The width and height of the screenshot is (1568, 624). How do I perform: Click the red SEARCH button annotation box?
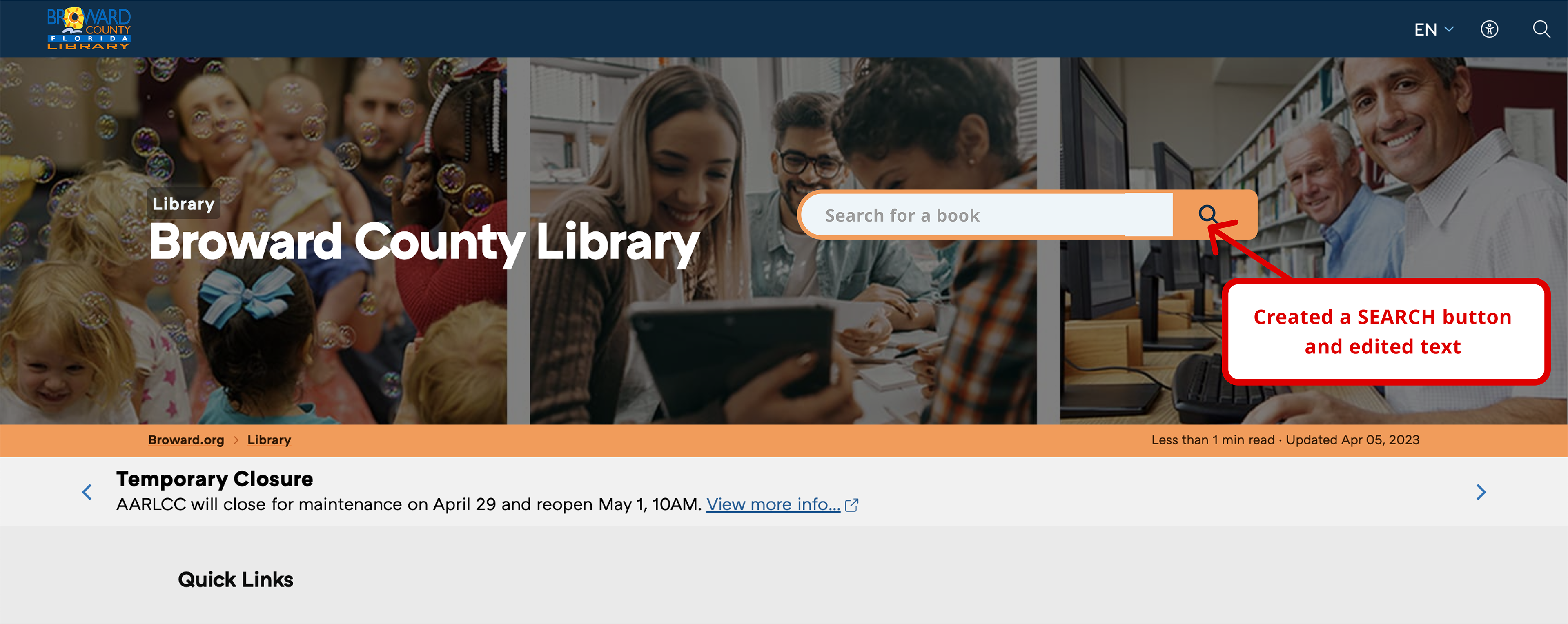click(x=1384, y=332)
